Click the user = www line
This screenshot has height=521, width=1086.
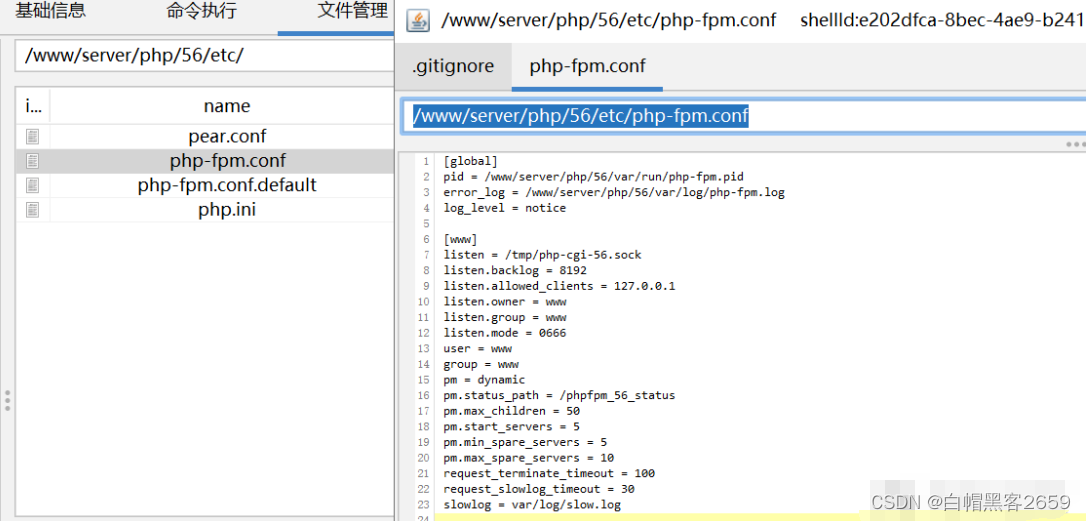(x=477, y=348)
